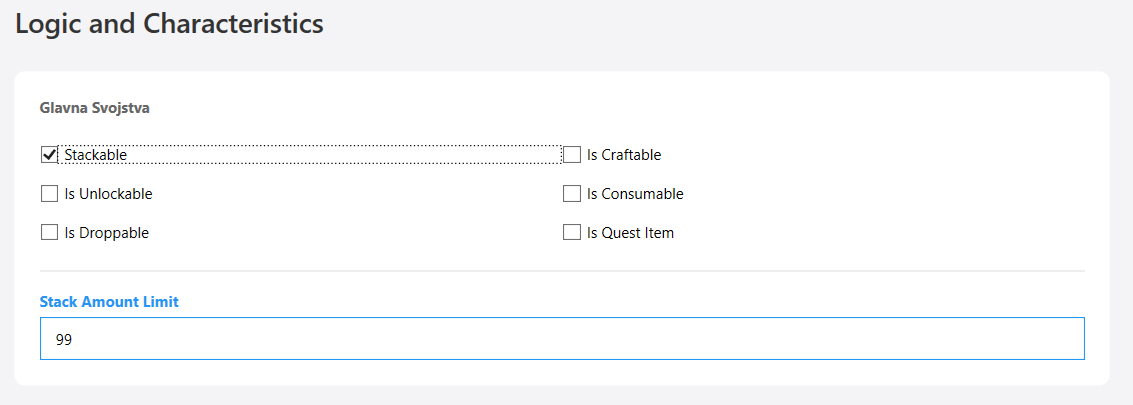1133x405 pixels.
Task: Tick the Is Droppable checkbox
Action: pyautogui.click(x=49, y=233)
